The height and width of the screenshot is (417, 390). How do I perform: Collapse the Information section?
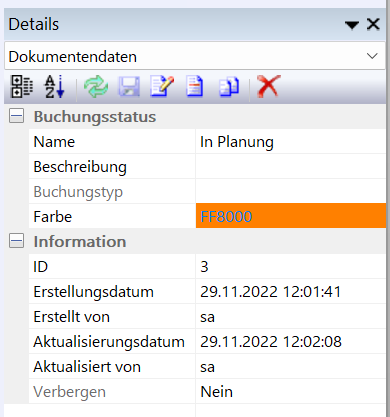pos(16,241)
